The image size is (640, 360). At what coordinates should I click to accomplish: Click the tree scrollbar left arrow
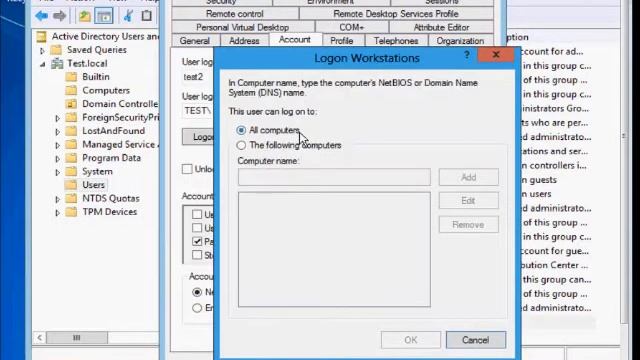[x=40, y=338]
